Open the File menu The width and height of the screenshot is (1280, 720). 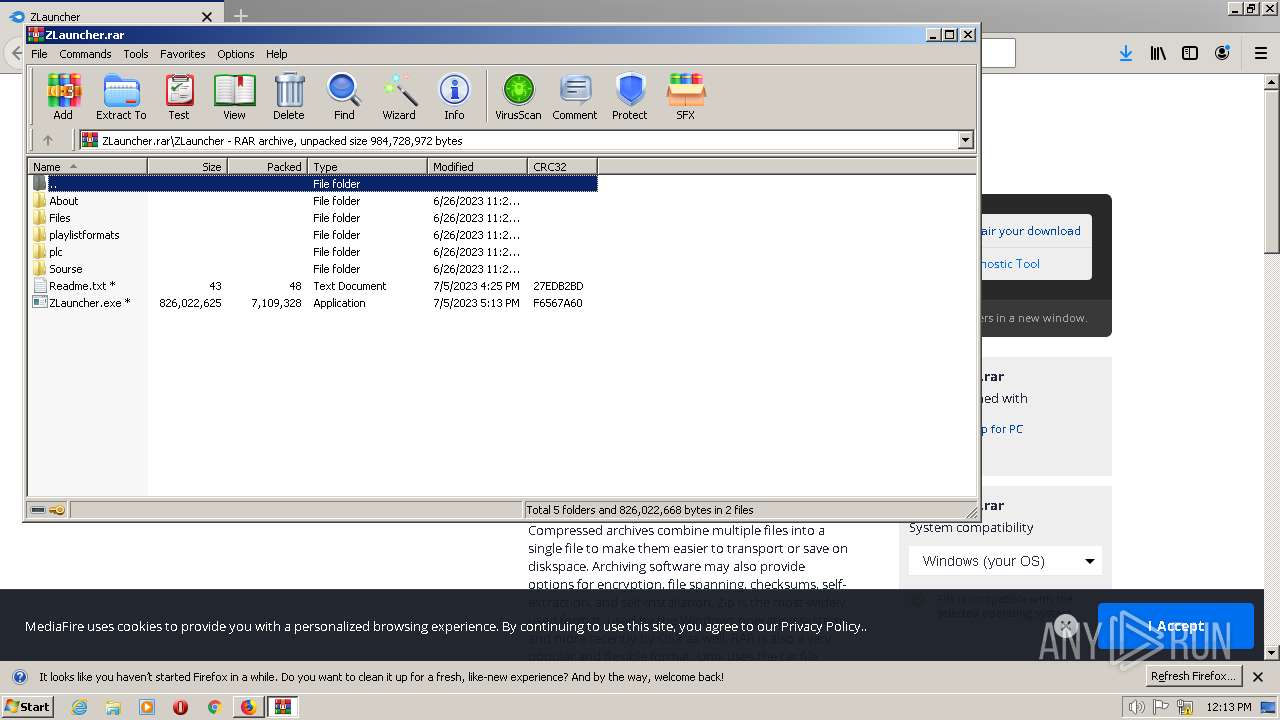pyautogui.click(x=39, y=54)
